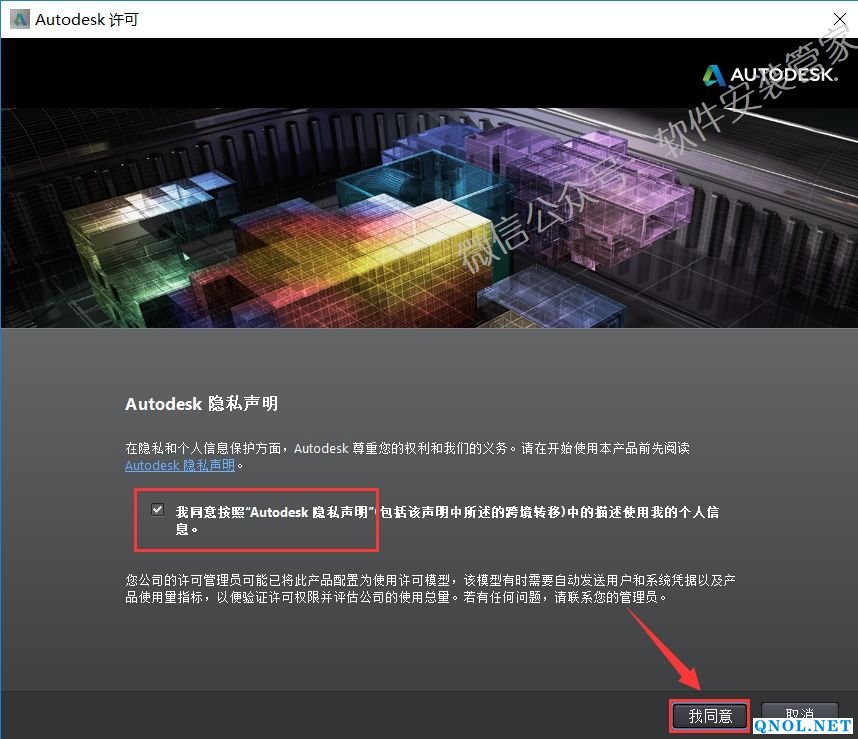Viewport: 858px width, 739px height.
Task: Click the 您公司的许可管理员 paragraph
Action: (x=428, y=589)
